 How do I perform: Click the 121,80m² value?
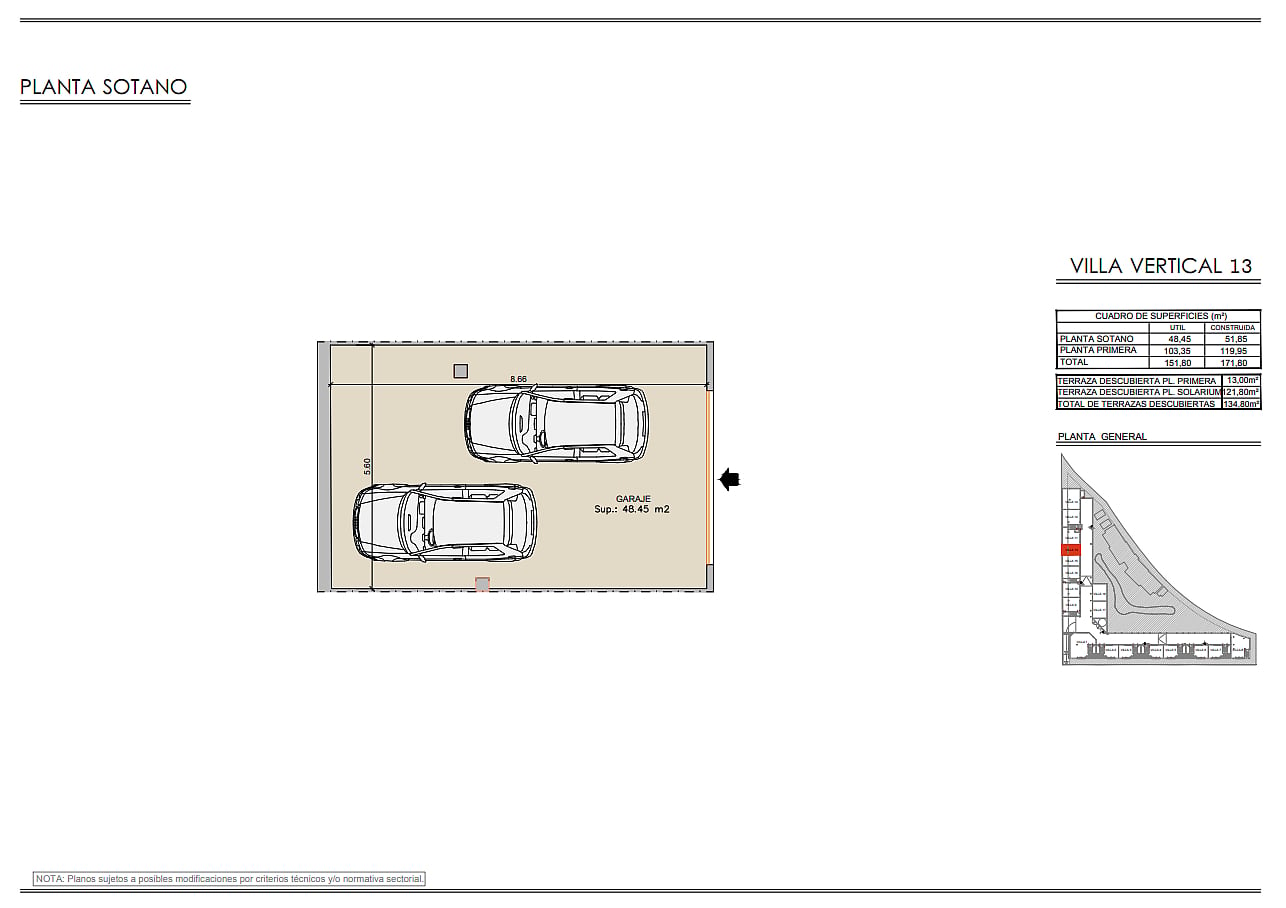pos(1242,393)
